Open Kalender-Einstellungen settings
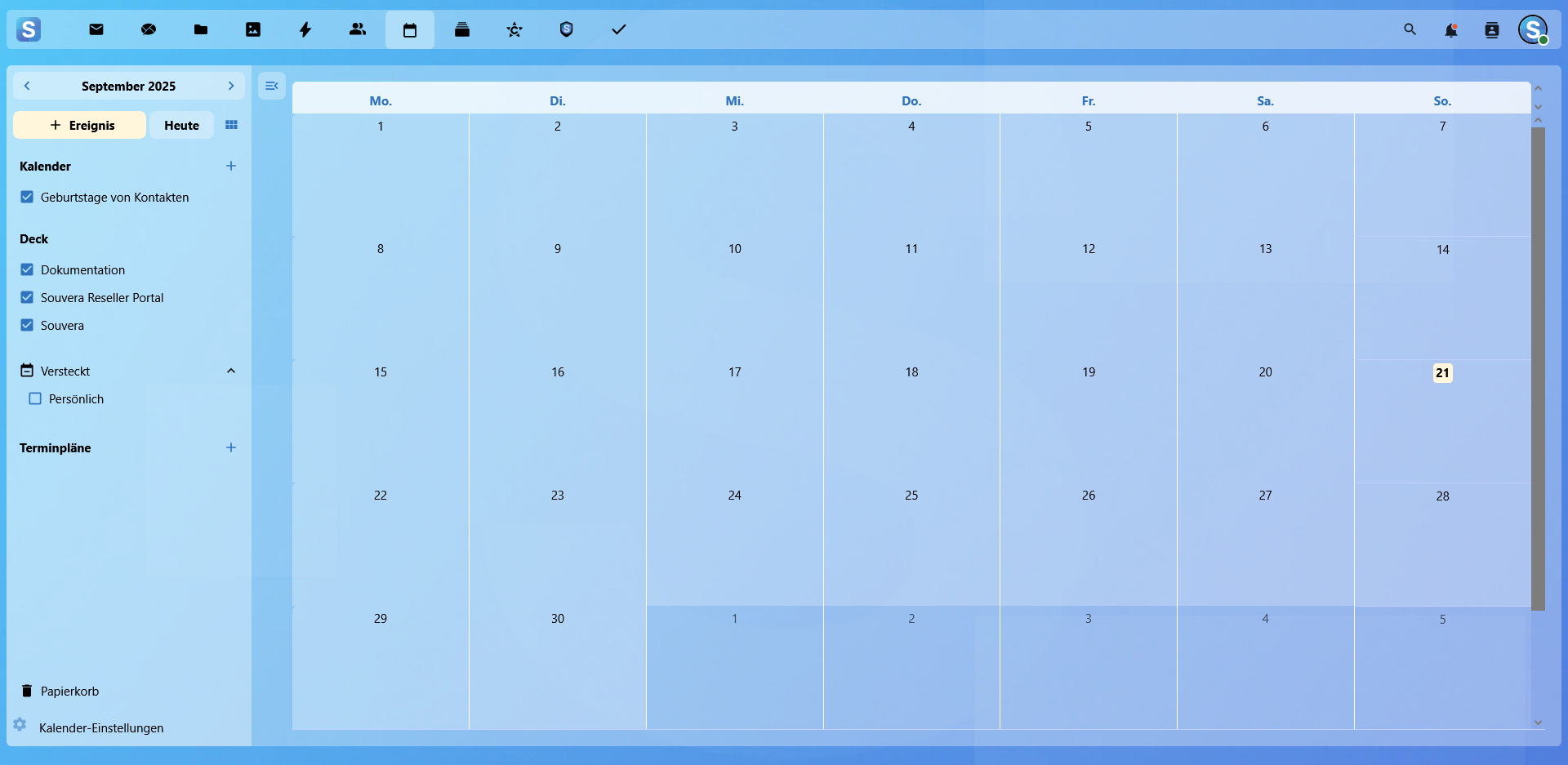 click(x=100, y=727)
